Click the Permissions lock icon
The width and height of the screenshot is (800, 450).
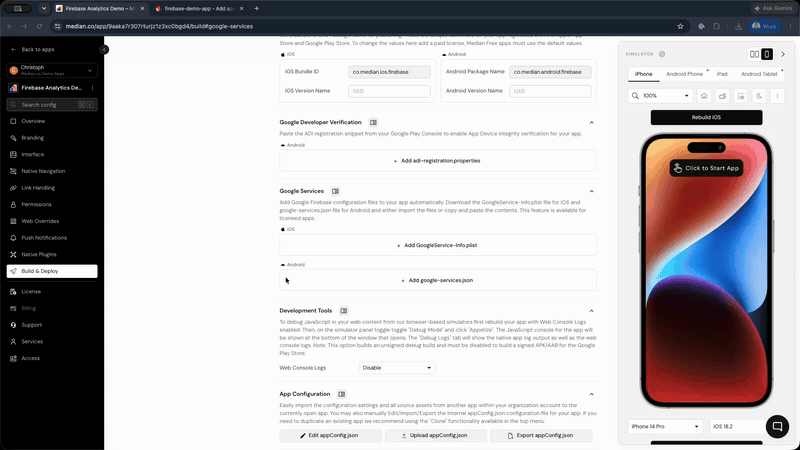(x=13, y=205)
